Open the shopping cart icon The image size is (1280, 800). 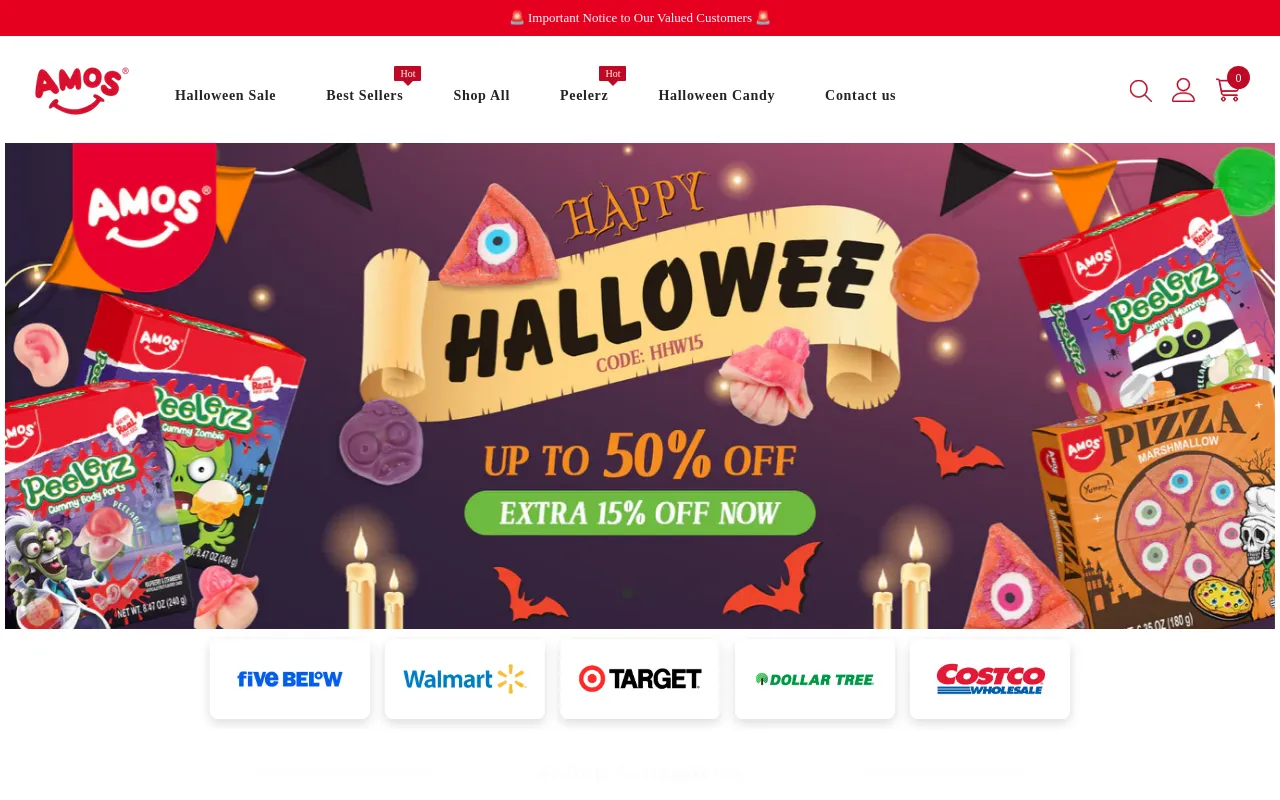click(1228, 91)
